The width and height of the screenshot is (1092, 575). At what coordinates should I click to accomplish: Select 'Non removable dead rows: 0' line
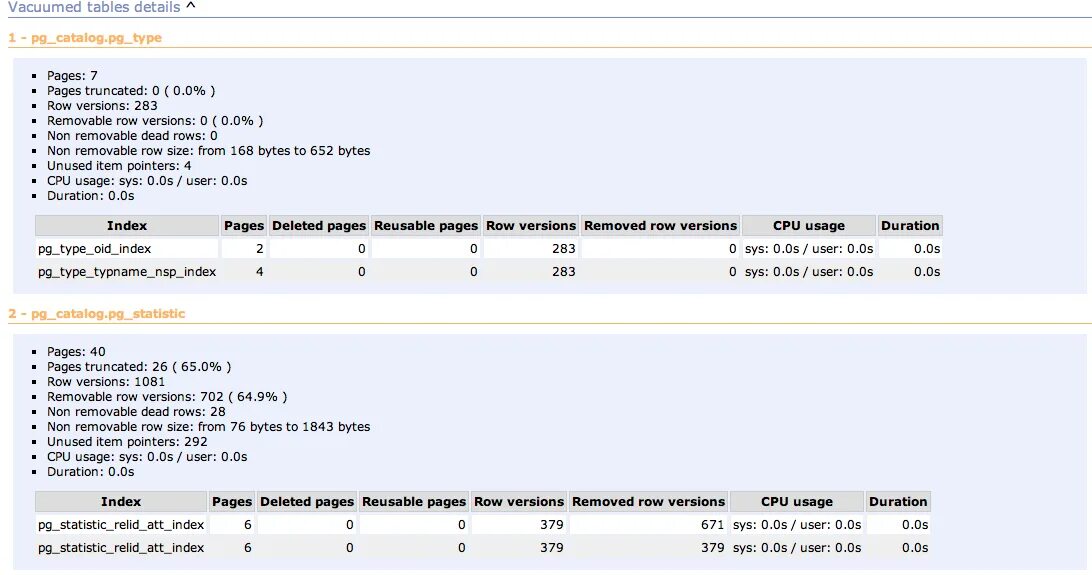[132, 136]
